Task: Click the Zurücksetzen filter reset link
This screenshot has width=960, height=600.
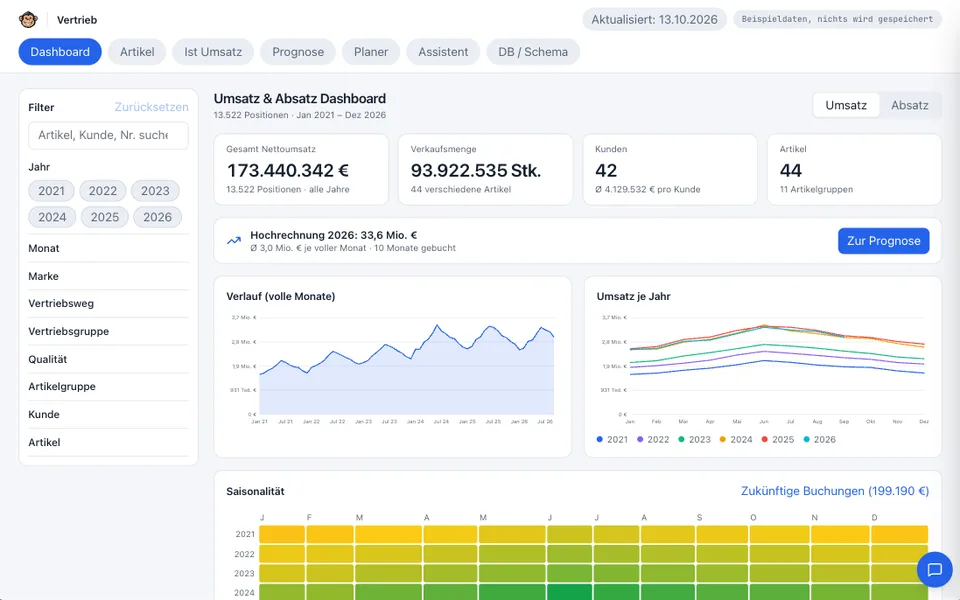Action: pyautogui.click(x=151, y=107)
